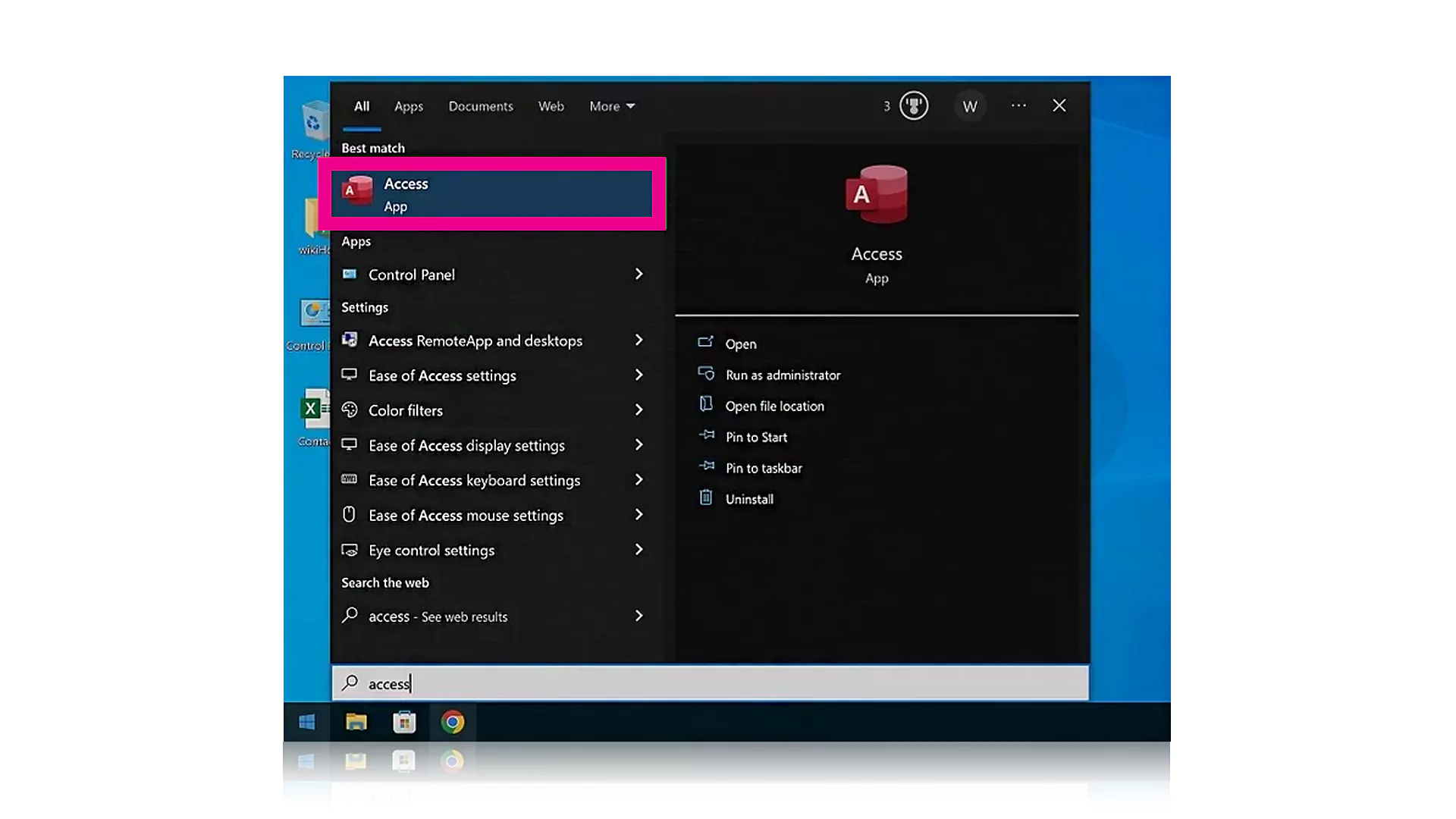This screenshot has height=819, width=1456.
Task: Open the rewards trophy badge icon
Action: (914, 105)
